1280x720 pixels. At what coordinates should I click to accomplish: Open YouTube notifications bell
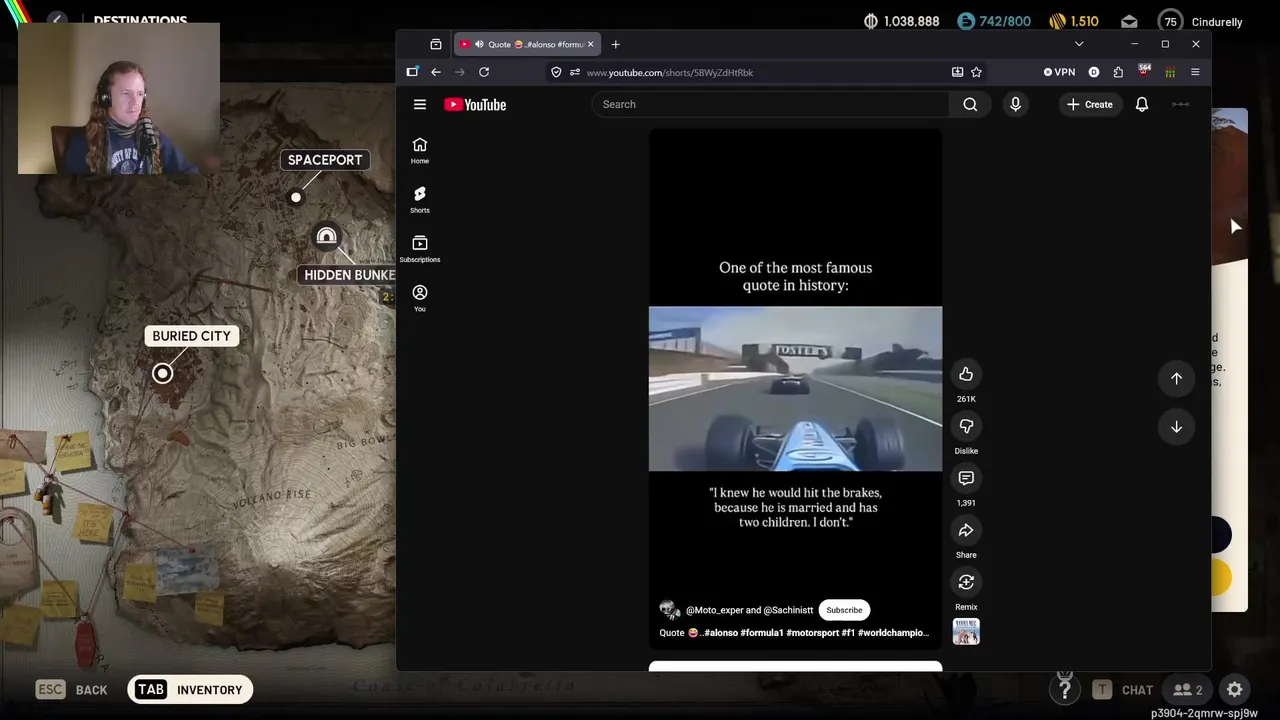tap(1142, 104)
